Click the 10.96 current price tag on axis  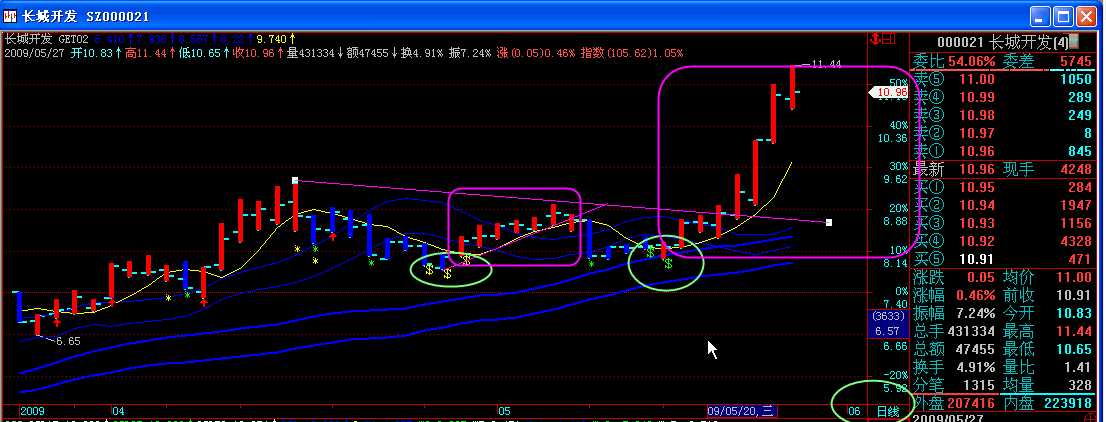tap(888, 92)
